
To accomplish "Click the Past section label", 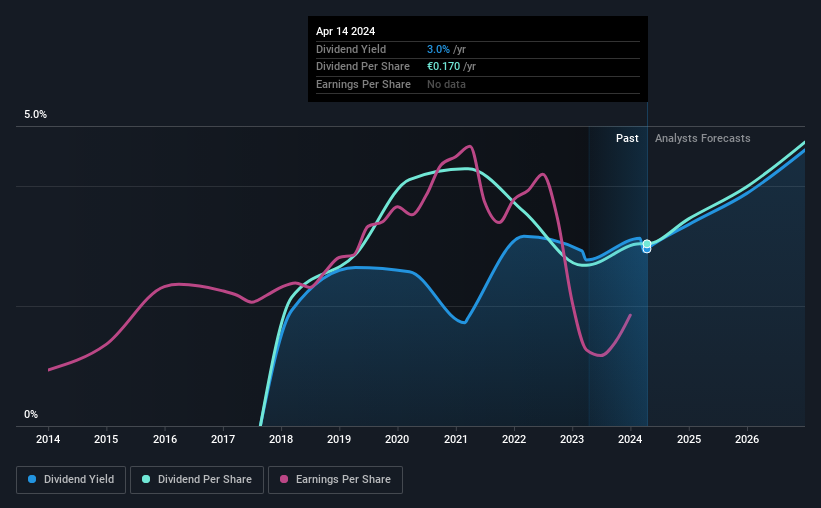I will (627, 138).
